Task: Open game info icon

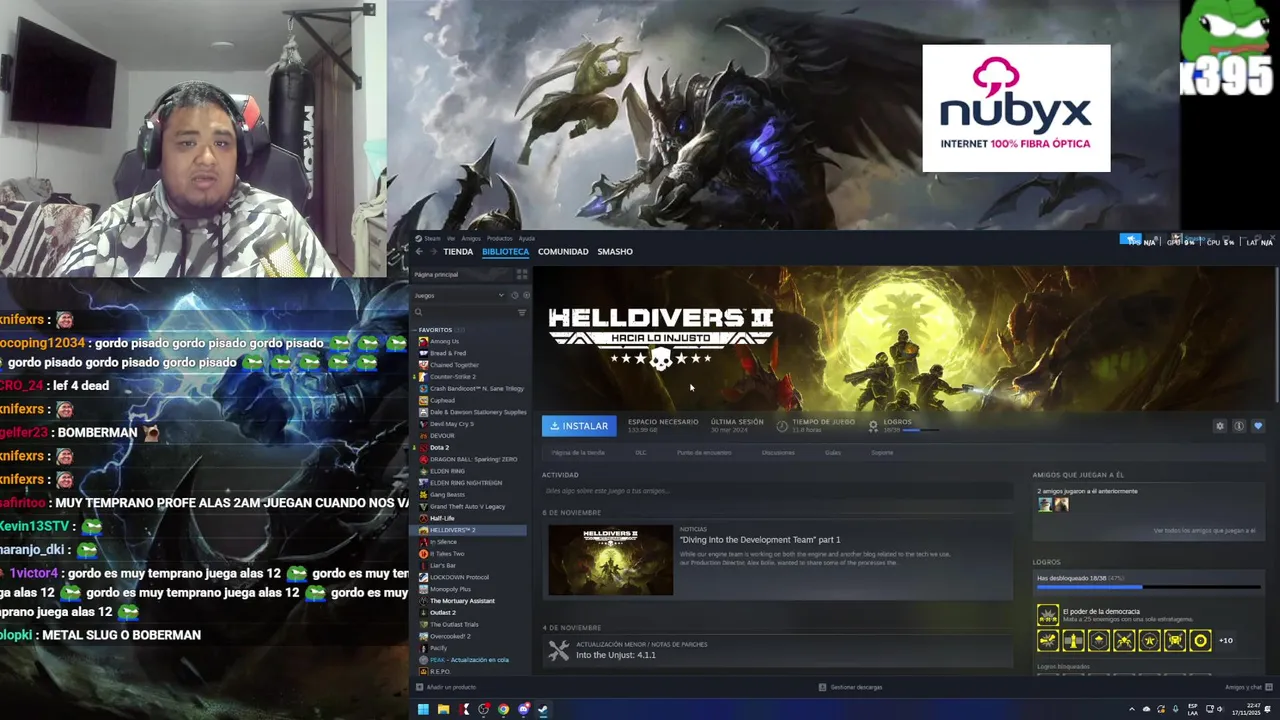Action: [1239, 426]
